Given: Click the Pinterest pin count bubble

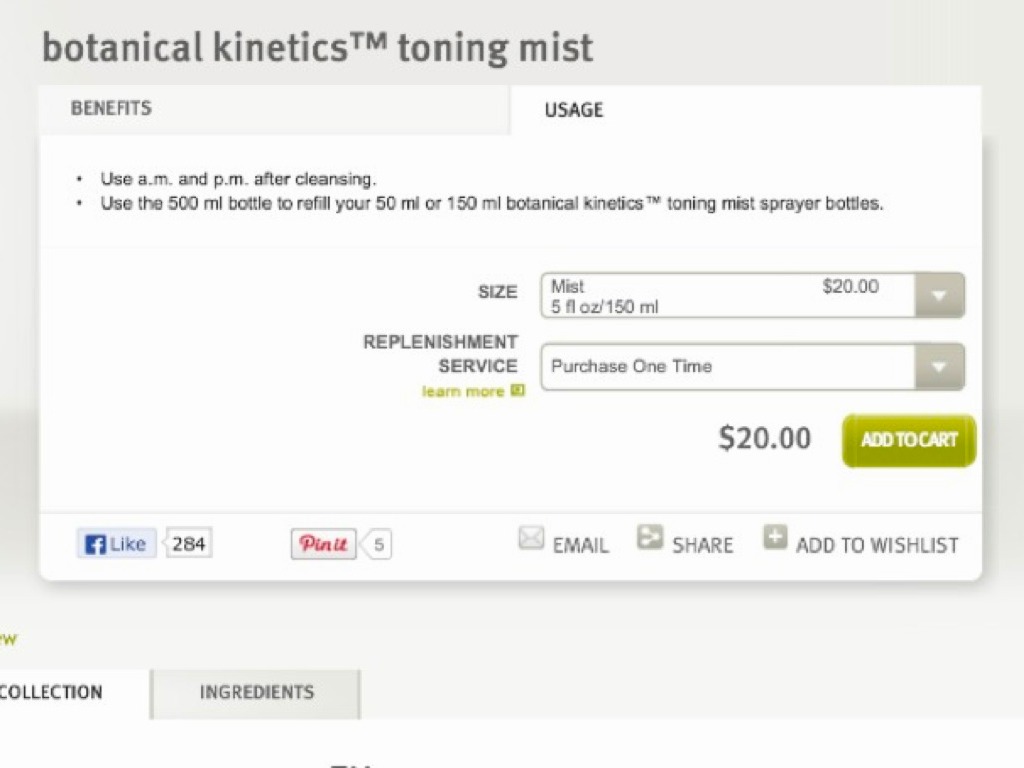Looking at the screenshot, I should pyautogui.click(x=378, y=545).
